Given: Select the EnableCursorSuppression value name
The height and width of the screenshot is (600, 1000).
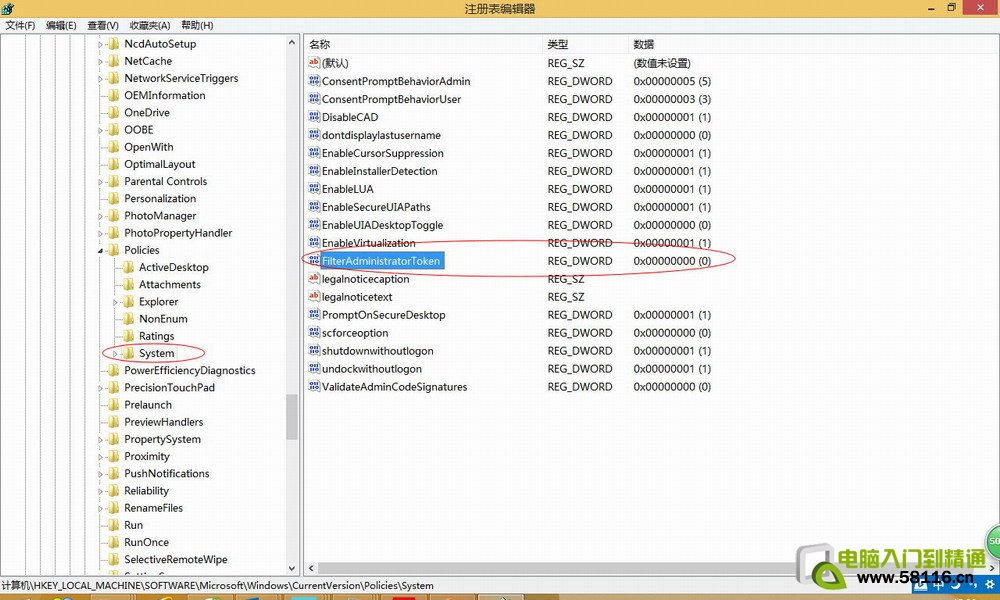Looking at the screenshot, I should (383, 153).
